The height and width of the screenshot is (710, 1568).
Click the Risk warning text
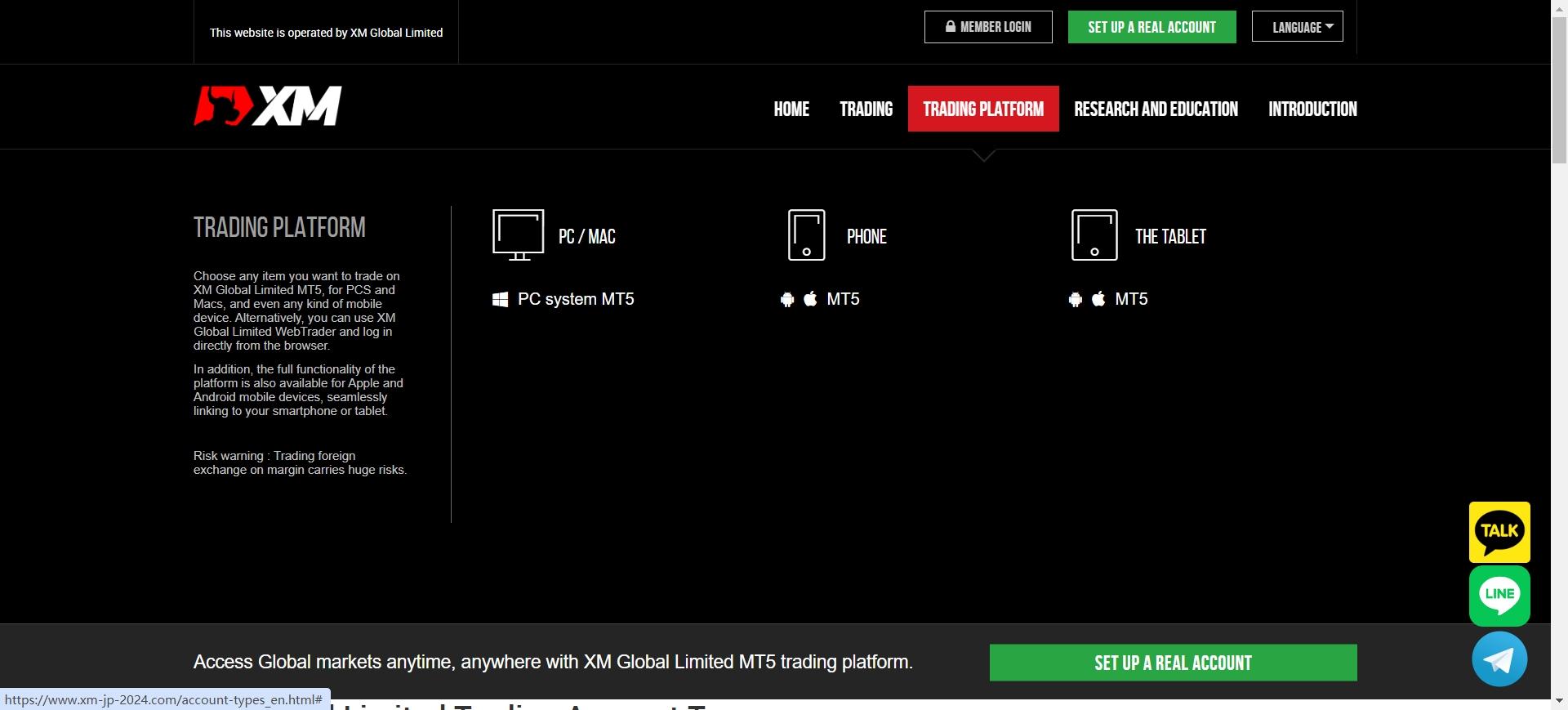(300, 462)
